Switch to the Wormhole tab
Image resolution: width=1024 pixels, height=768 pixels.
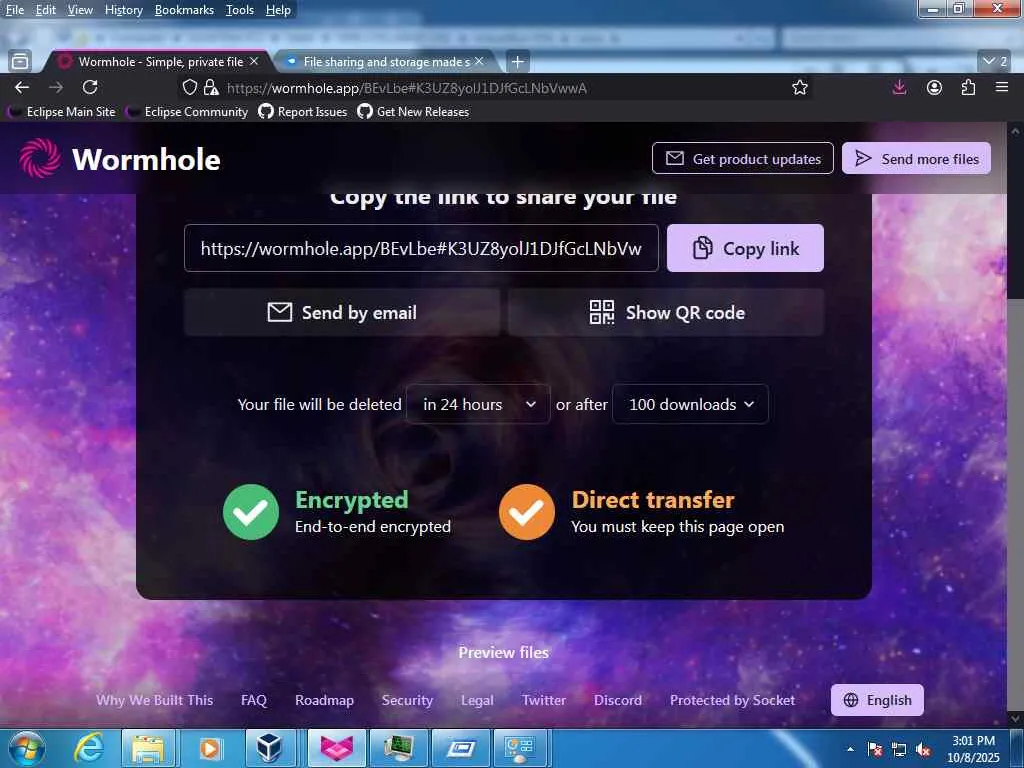[x=157, y=61]
